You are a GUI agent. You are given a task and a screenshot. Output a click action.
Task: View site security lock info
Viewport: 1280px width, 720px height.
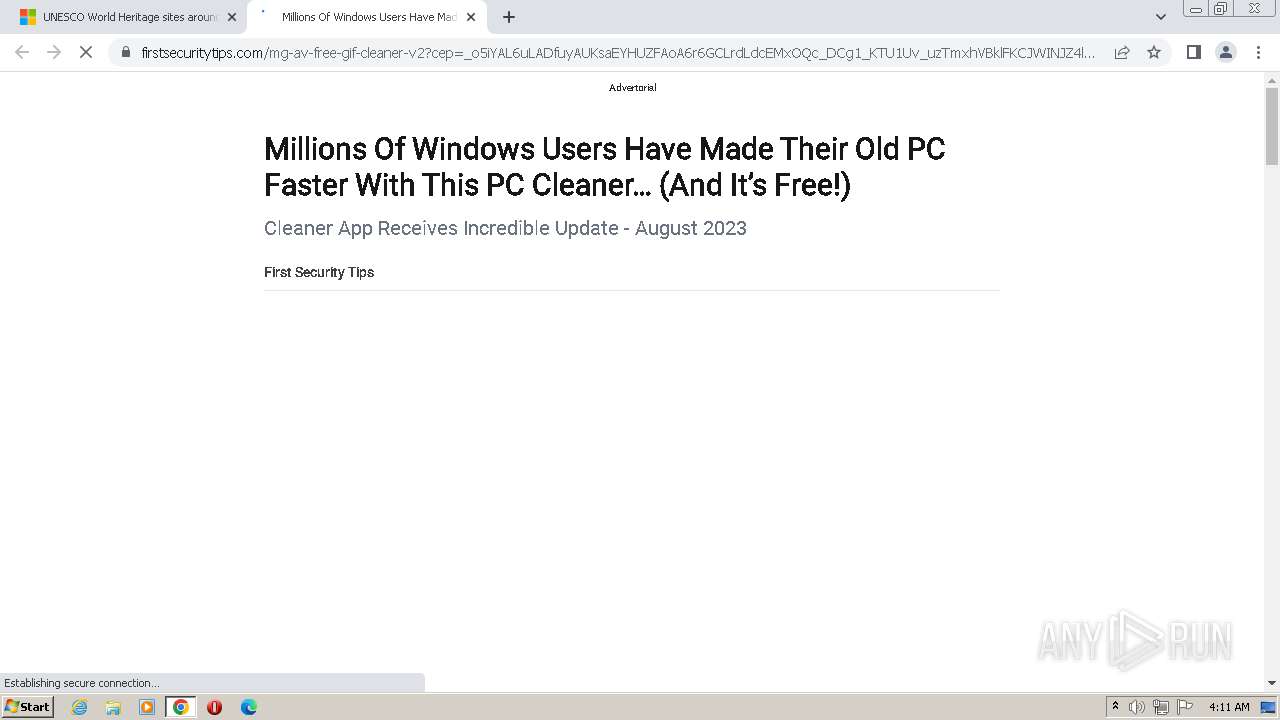click(125, 52)
